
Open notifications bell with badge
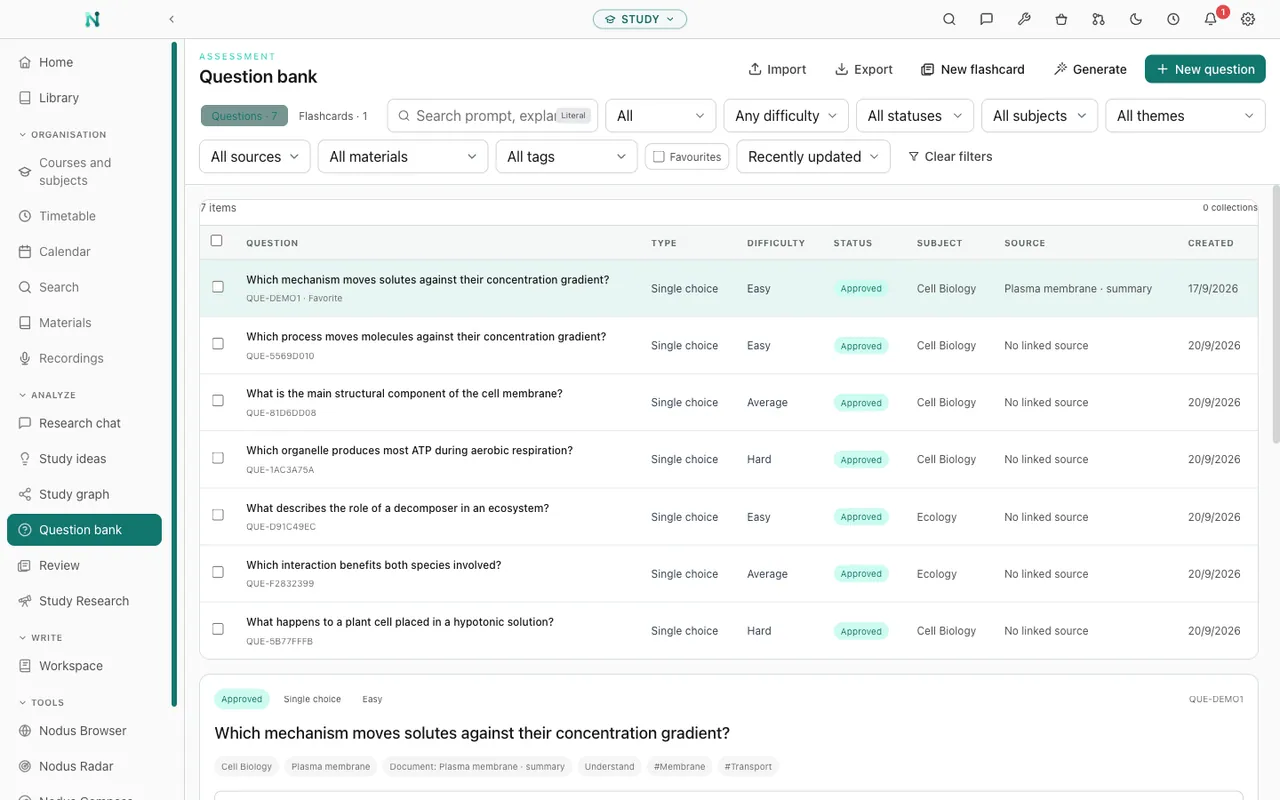1211,19
